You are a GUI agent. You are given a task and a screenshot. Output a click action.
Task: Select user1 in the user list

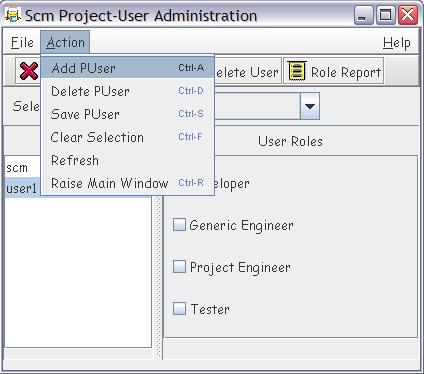(x=23, y=188)
